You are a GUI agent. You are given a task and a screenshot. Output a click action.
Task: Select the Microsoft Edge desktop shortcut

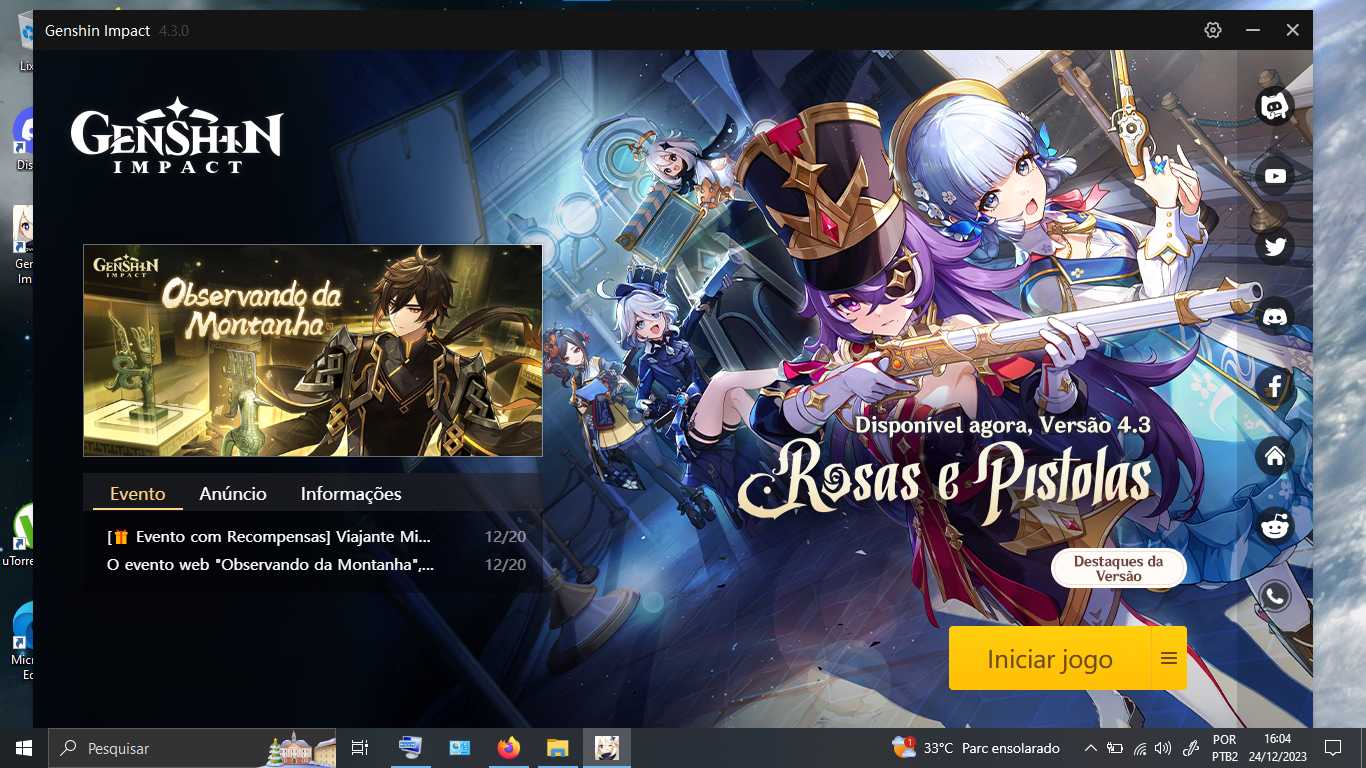point(22,641)
